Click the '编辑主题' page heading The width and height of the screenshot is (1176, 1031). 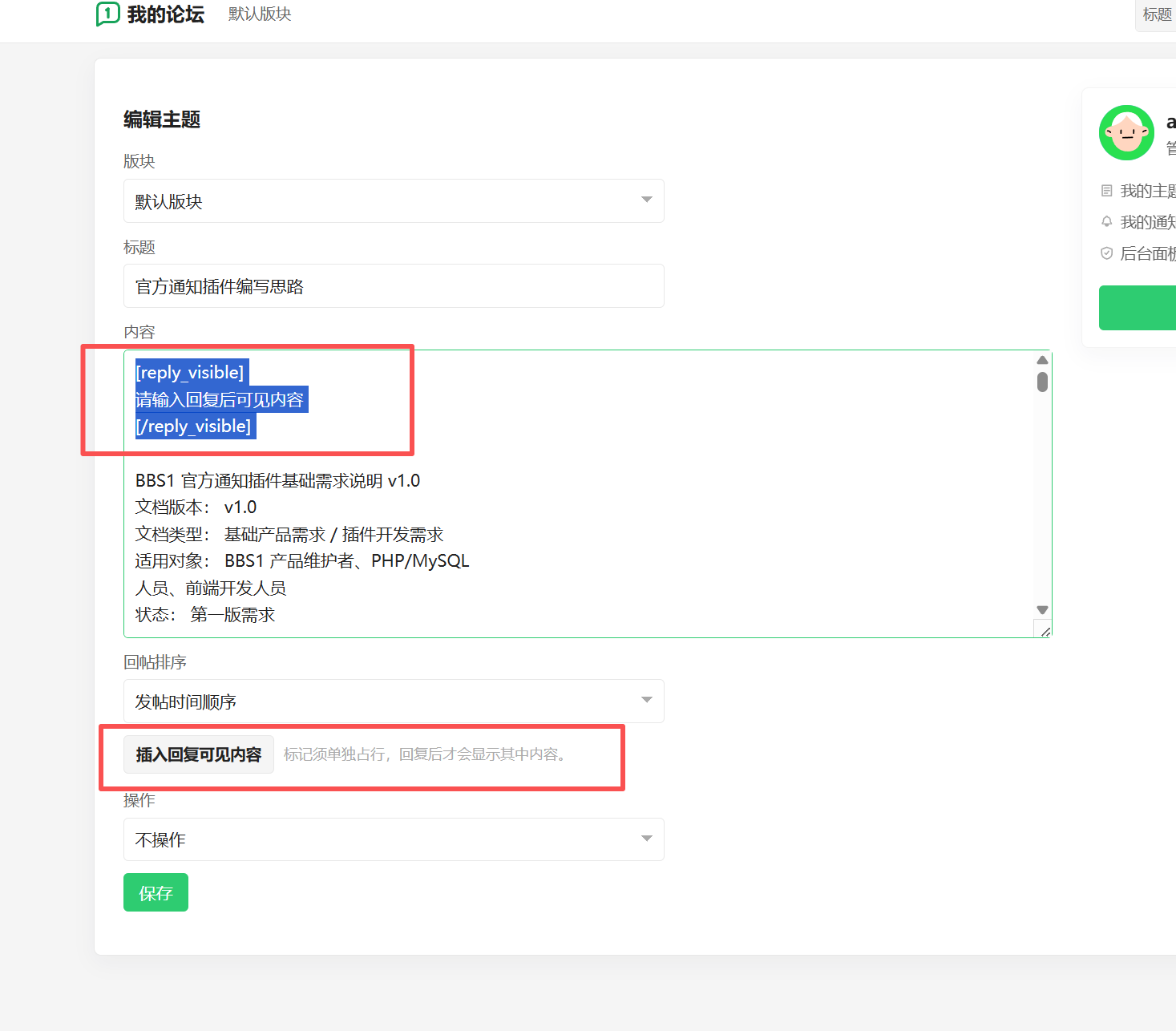[162, 119]
